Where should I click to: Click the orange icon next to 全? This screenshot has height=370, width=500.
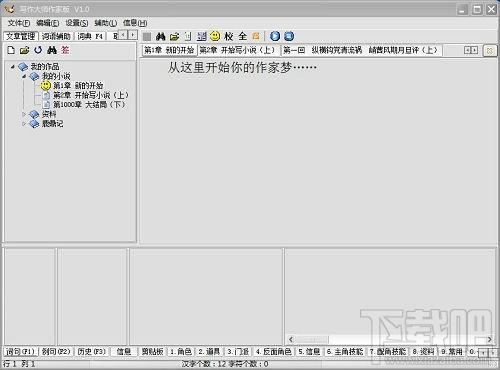click(256, 36)
